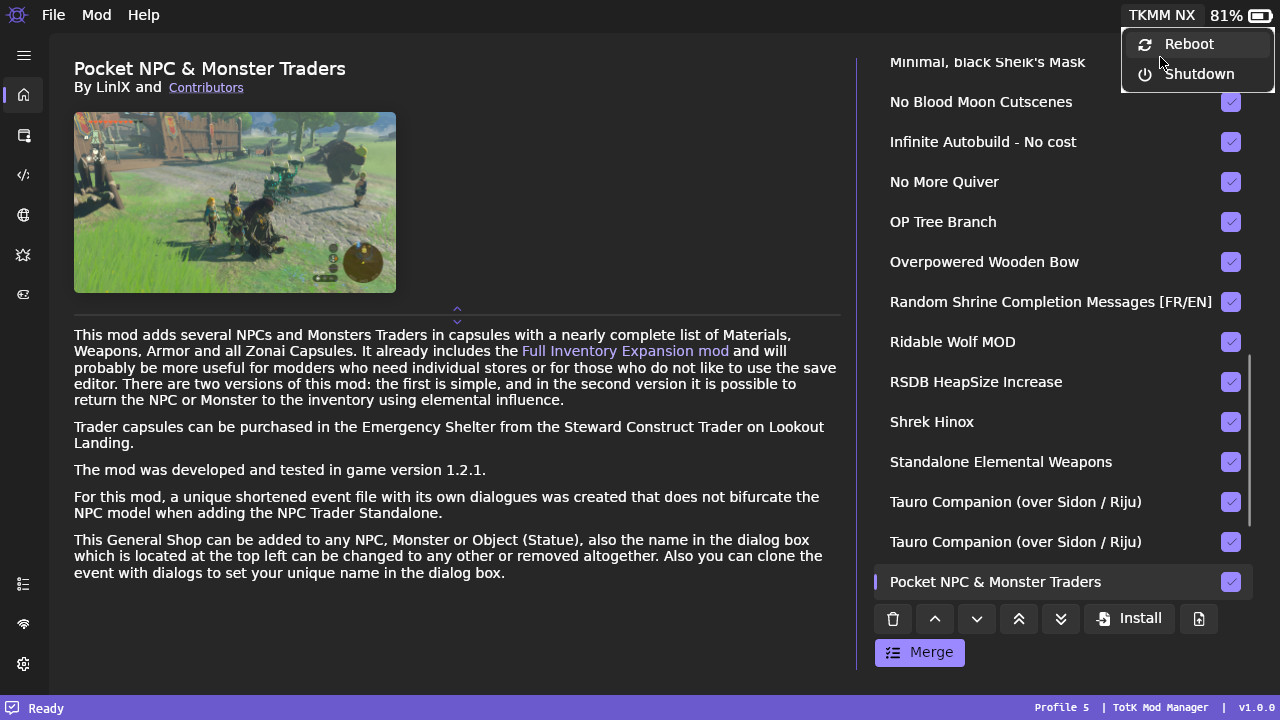Uncheck No Blood Moon Cutscenes
The width and height of the screenshot is (1280, 720).
tap(1231, 102)
